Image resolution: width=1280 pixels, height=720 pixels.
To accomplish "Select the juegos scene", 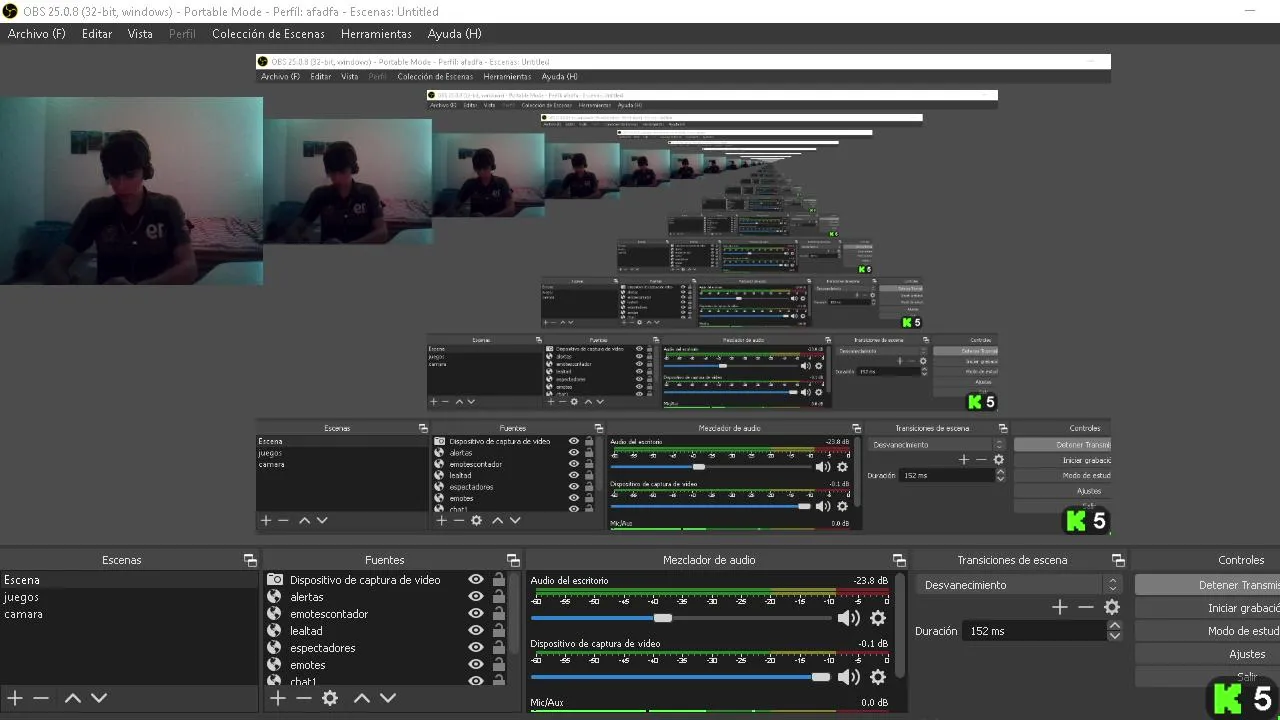I will point(129,597).
